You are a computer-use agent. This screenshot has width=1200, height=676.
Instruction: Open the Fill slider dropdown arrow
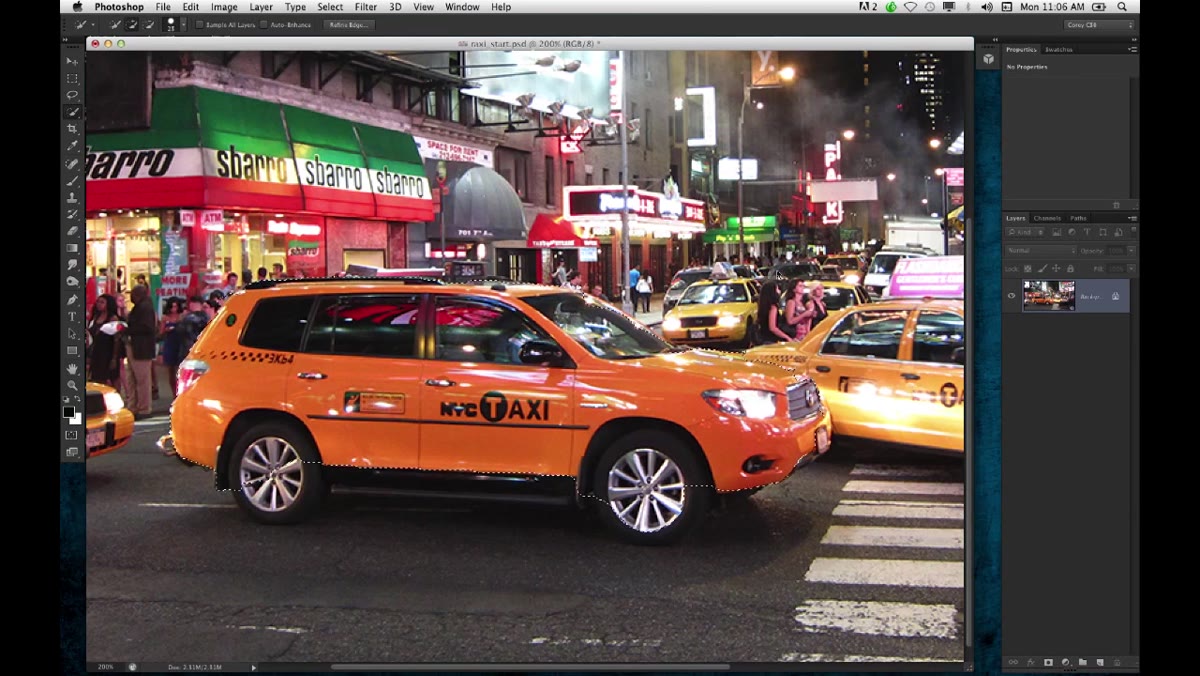1131,268
